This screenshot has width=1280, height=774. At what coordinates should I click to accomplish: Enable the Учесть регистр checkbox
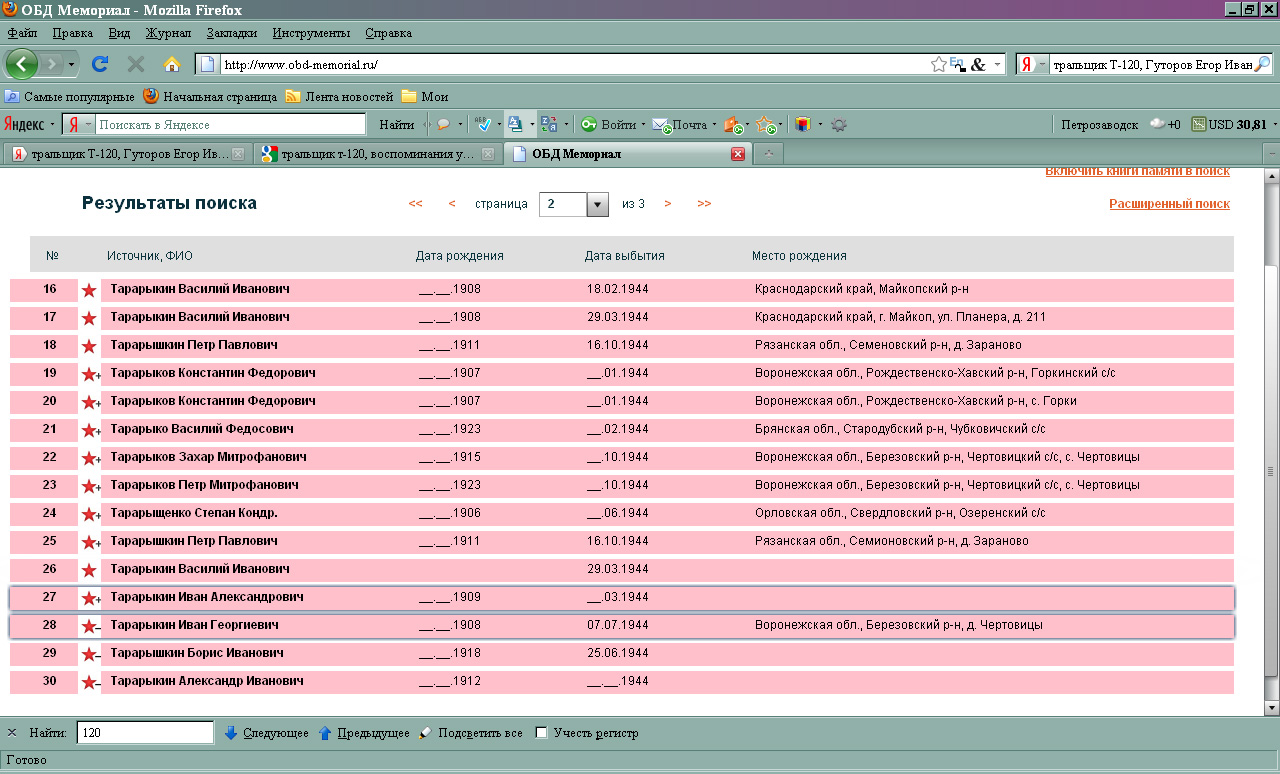(x=541, y=733)
